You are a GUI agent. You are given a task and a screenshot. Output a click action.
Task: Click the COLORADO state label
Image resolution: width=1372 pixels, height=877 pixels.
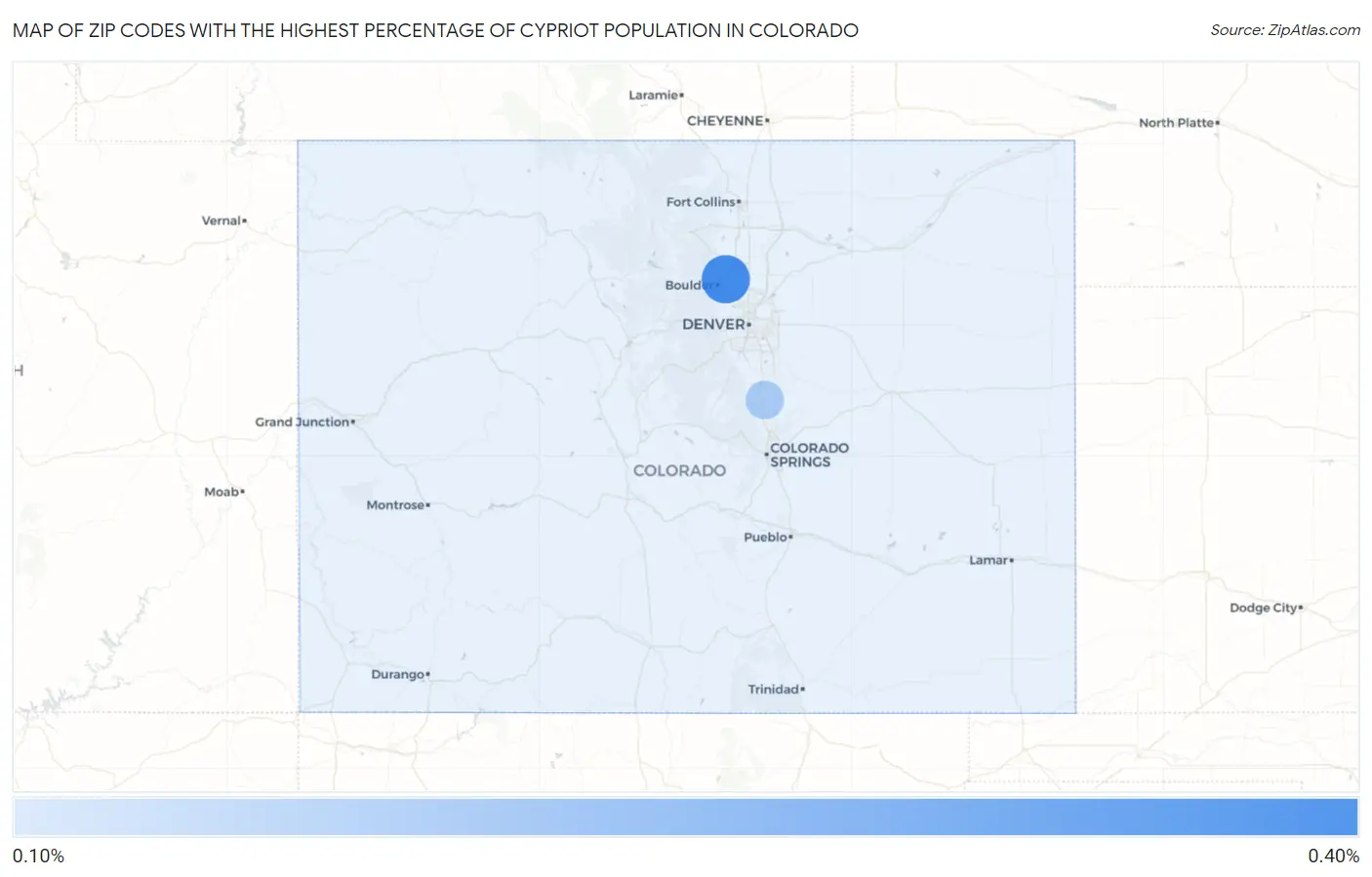pyautogui.click(x=679, y=470)
